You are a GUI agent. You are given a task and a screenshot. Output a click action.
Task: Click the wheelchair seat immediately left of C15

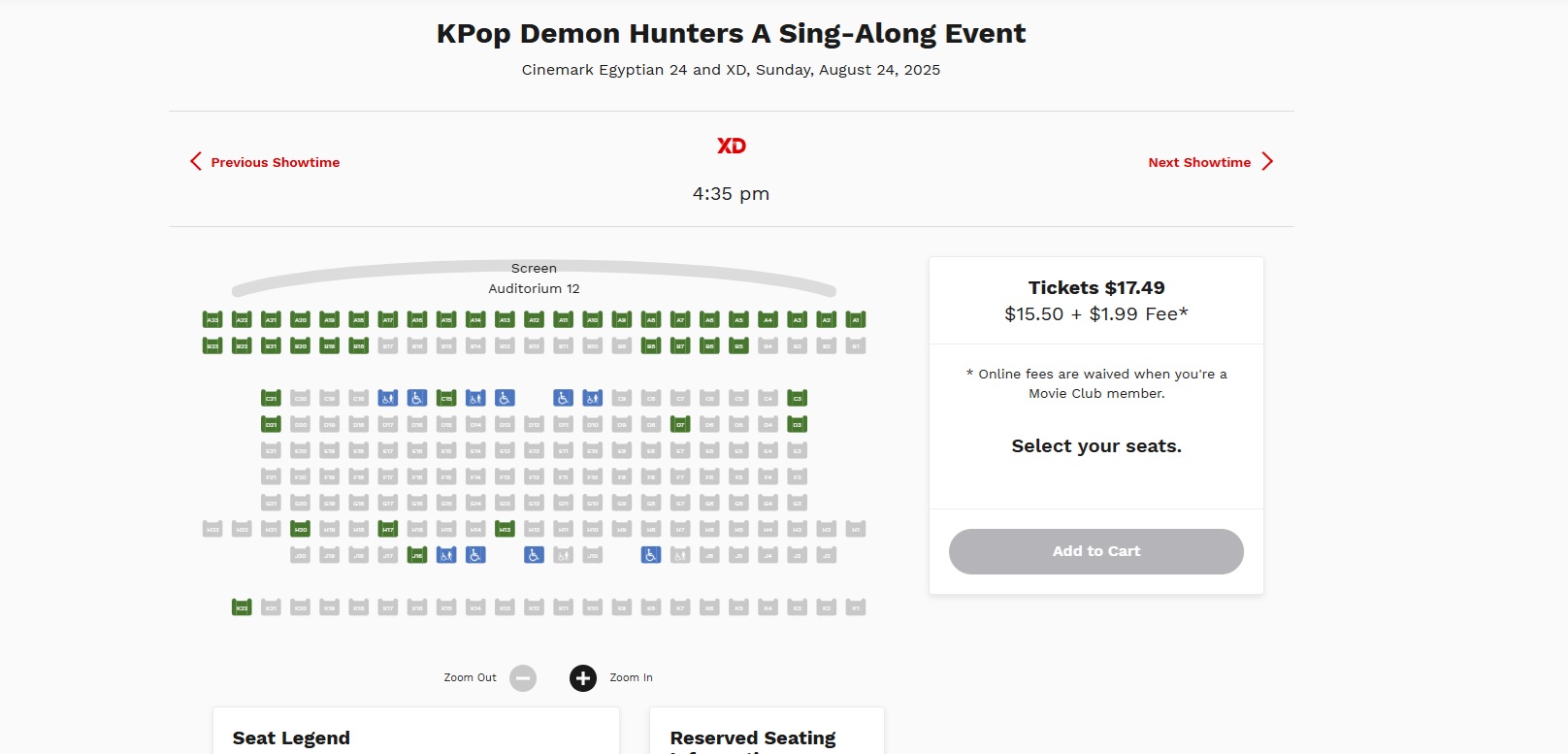point(417,398)
